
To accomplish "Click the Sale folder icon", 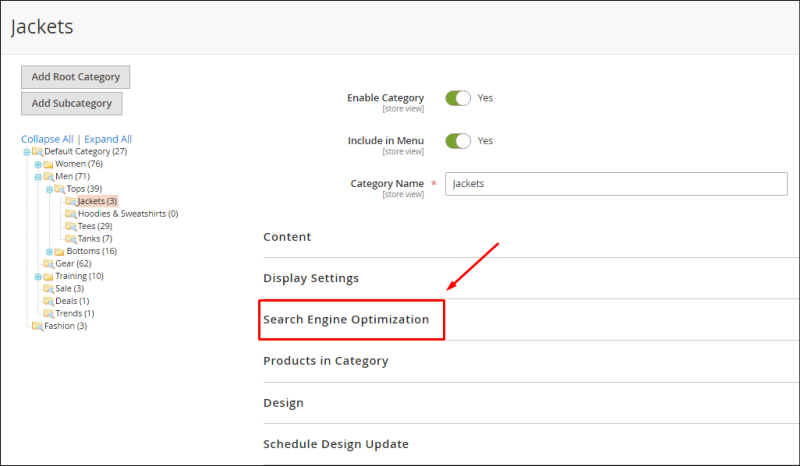I will tap(48, 288).
